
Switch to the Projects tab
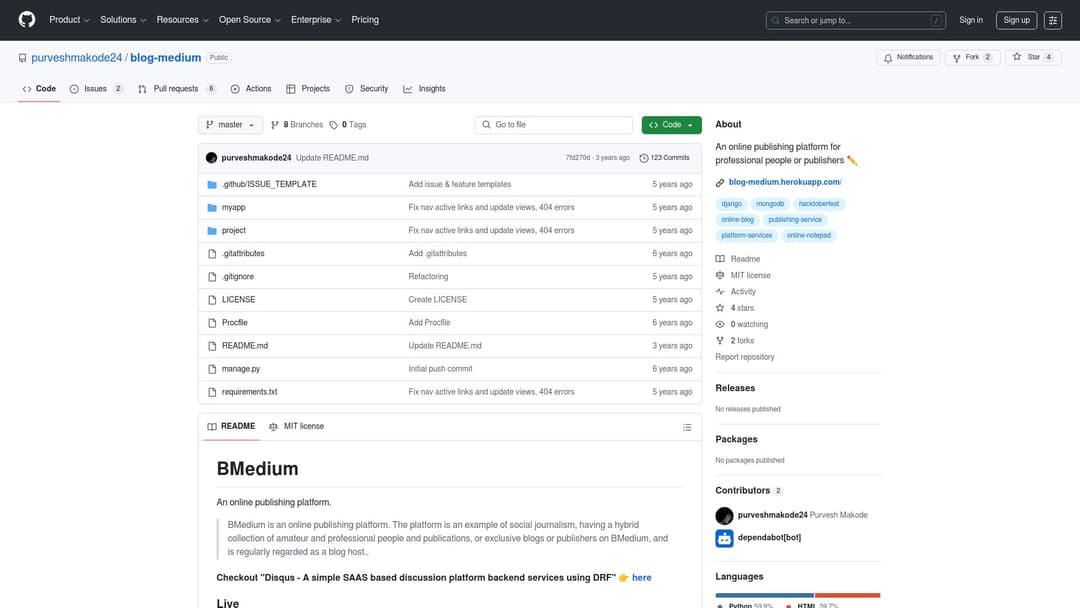(308, 89)
